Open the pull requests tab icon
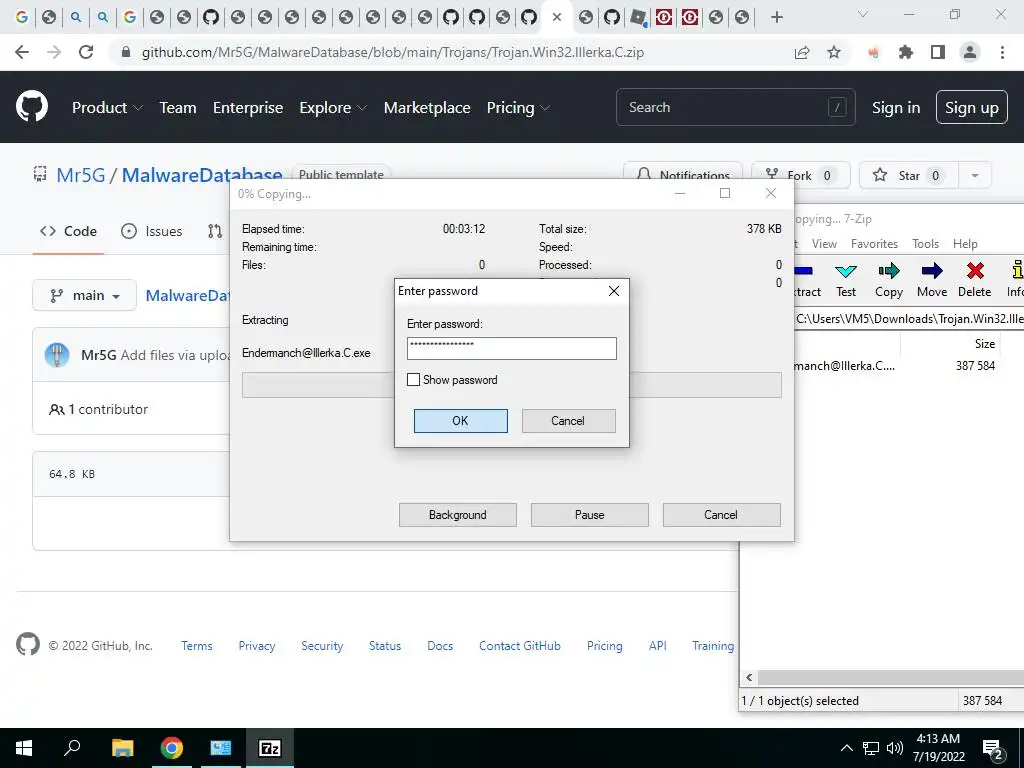This screenshot has width=1024, height=768. [x=215, y=231]
